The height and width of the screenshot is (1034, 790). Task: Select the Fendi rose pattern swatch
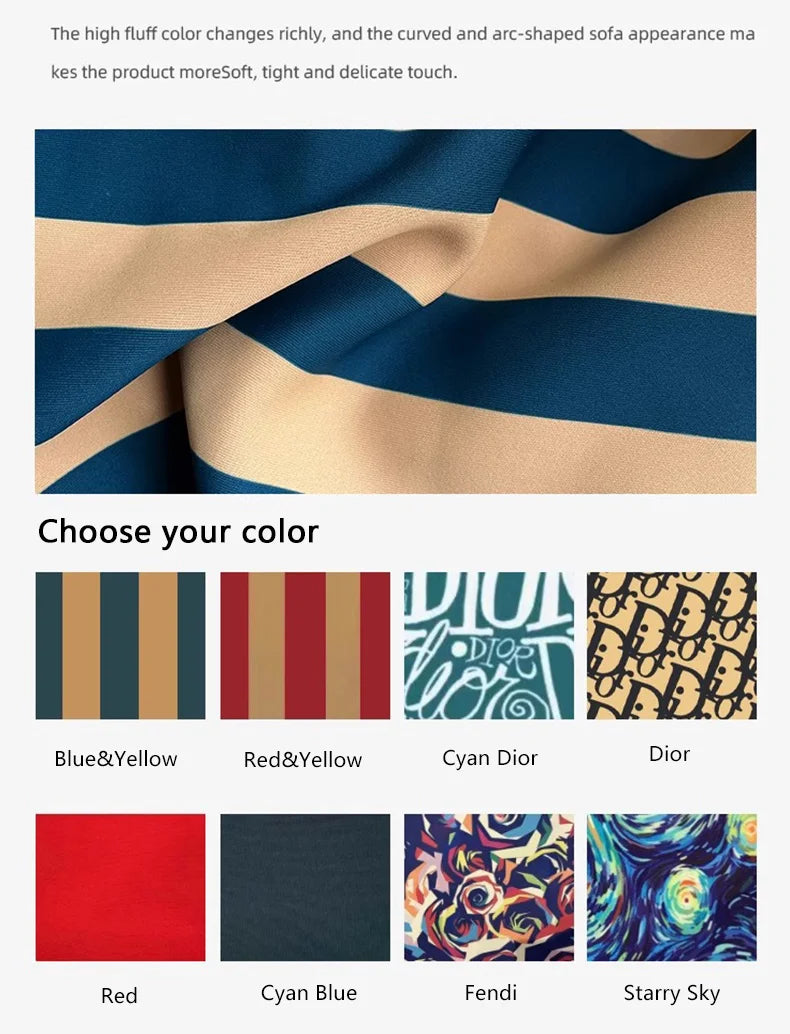click(489, 888)
